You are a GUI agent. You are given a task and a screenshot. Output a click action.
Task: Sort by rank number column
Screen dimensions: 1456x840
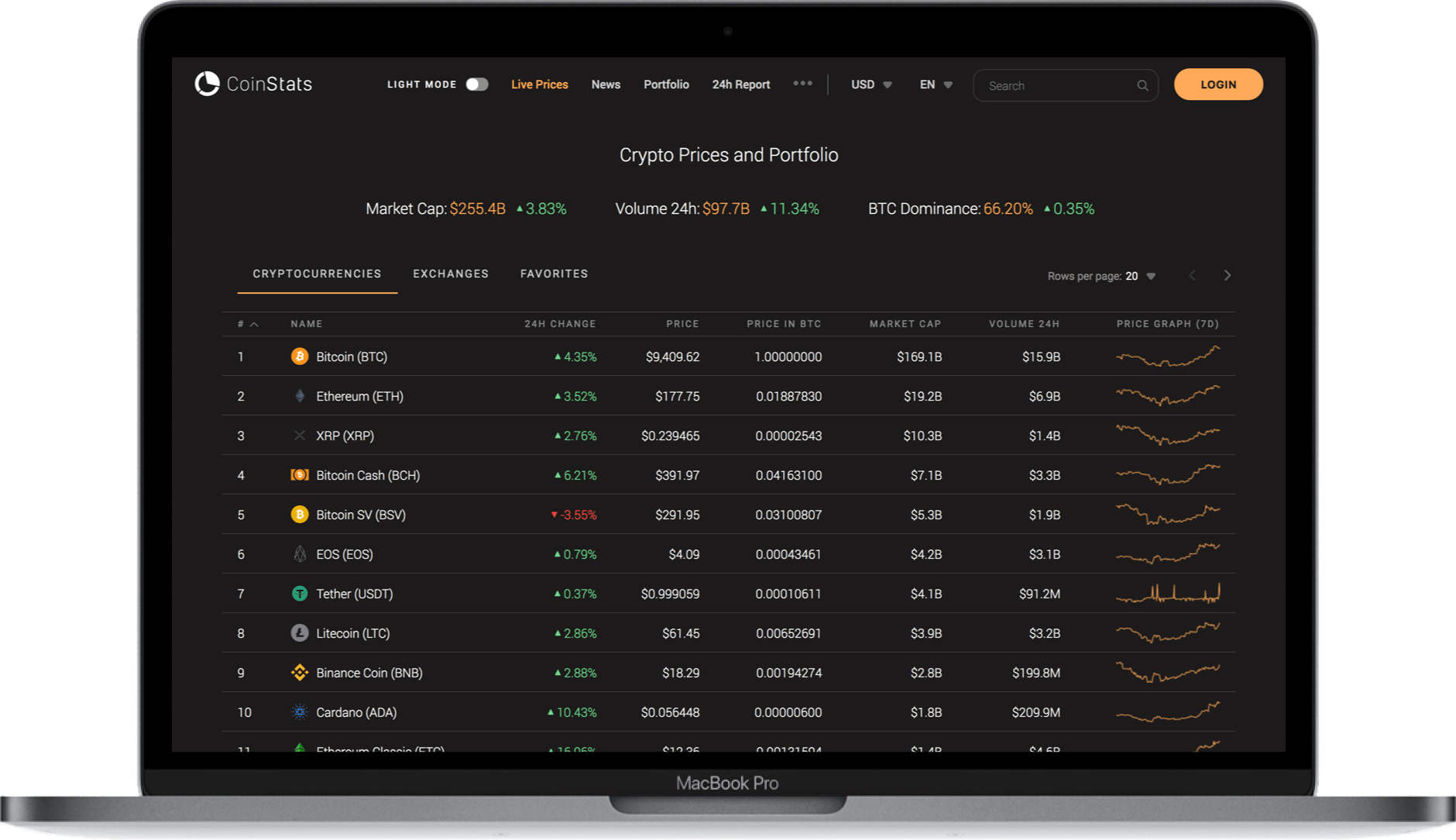pyautogui.click(x=247, y=324)
